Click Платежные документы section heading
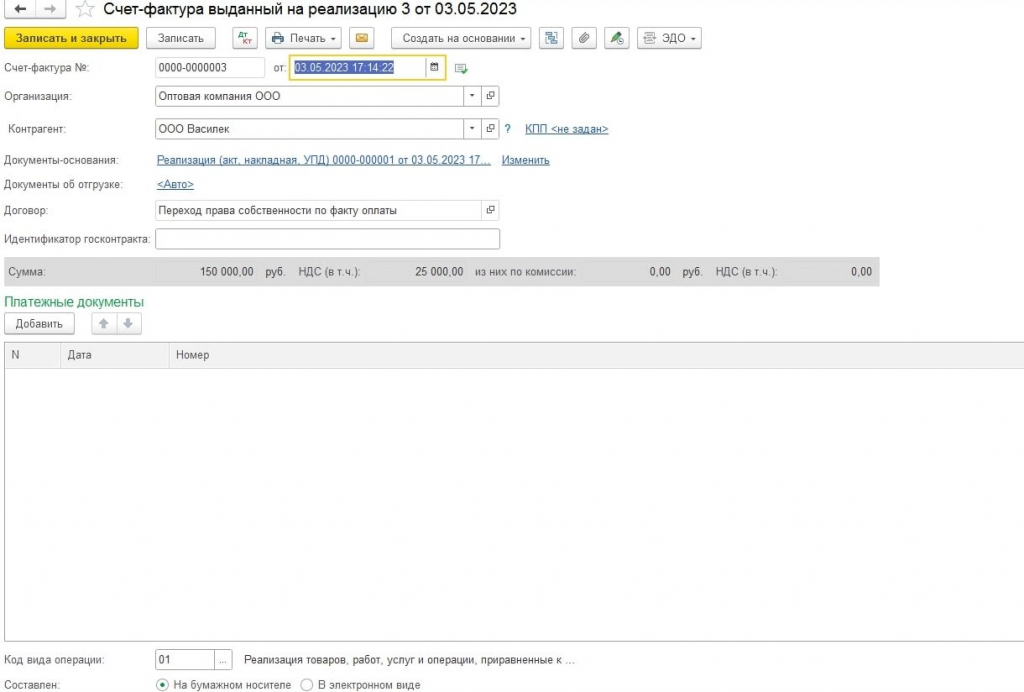The image size is (1024, 692). 74,302
